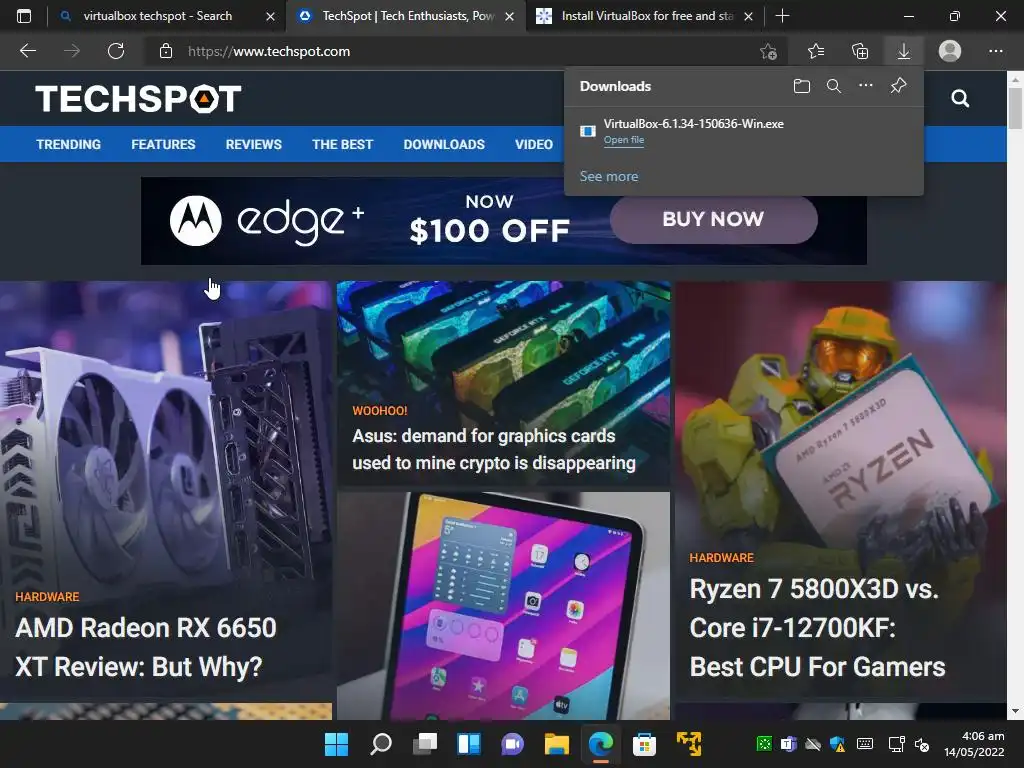This screenshot has height=768, width=1024.
Task: Open Microsoft Store on the taskbar
Action: 644,744
